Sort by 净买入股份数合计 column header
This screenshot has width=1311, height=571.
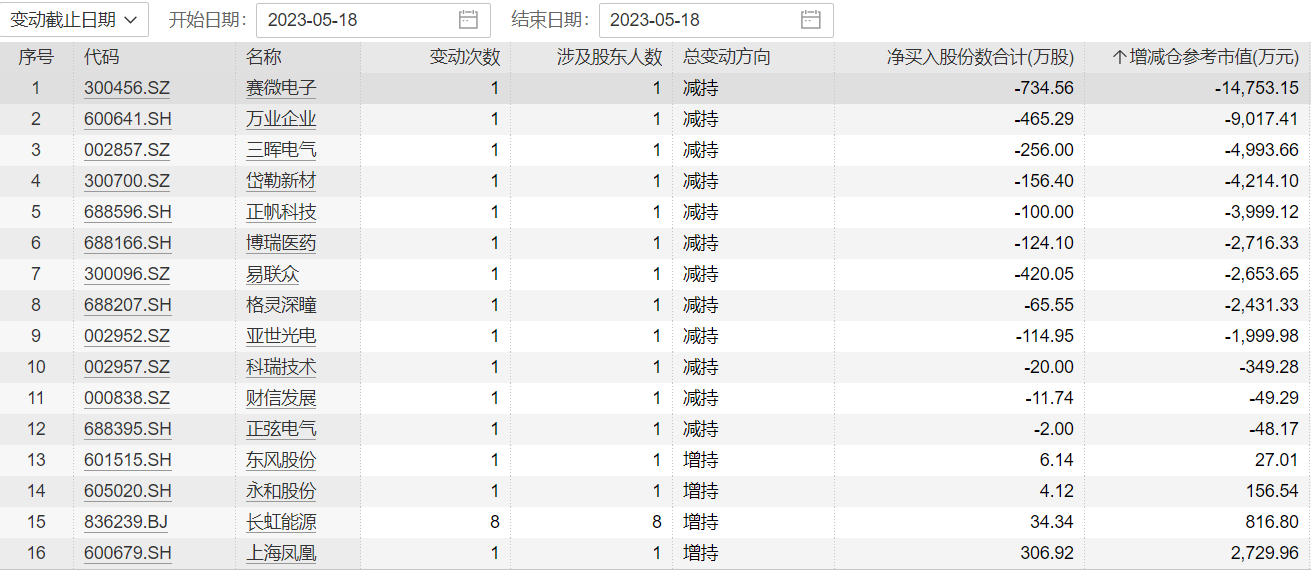pos(980,57)
